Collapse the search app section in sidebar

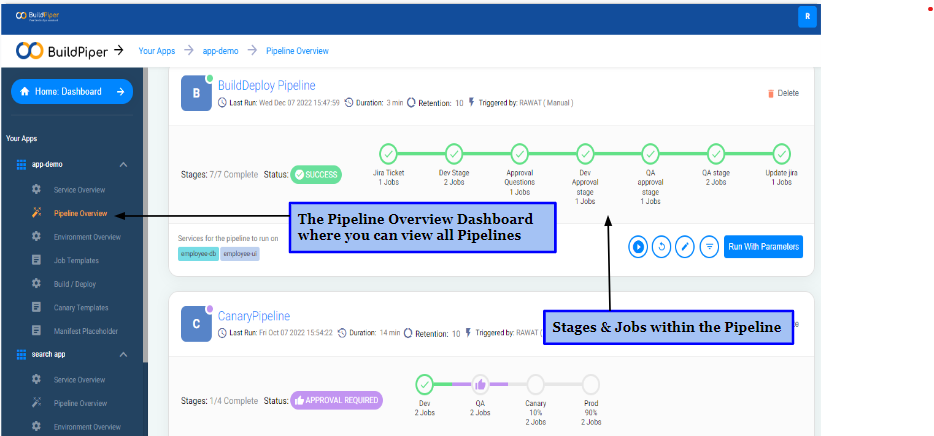(x=123, y=354)
